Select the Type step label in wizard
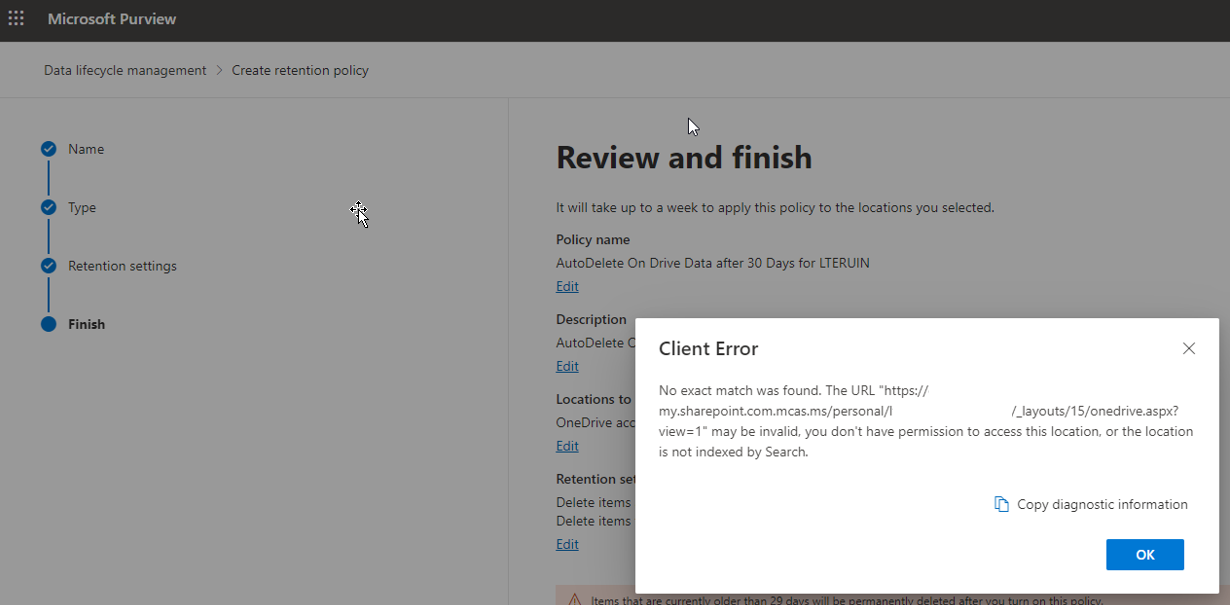This screenshot has width=1230, height=605. coord(82,208)
